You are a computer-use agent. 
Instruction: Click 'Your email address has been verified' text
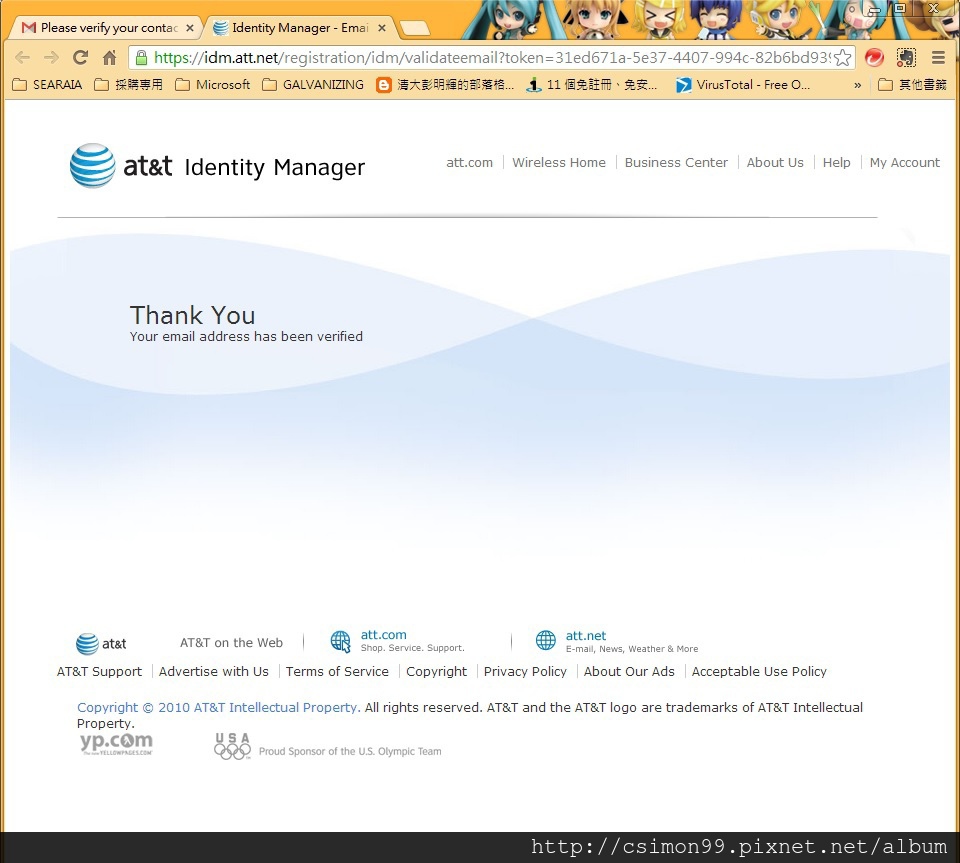[x=246, y=337]
